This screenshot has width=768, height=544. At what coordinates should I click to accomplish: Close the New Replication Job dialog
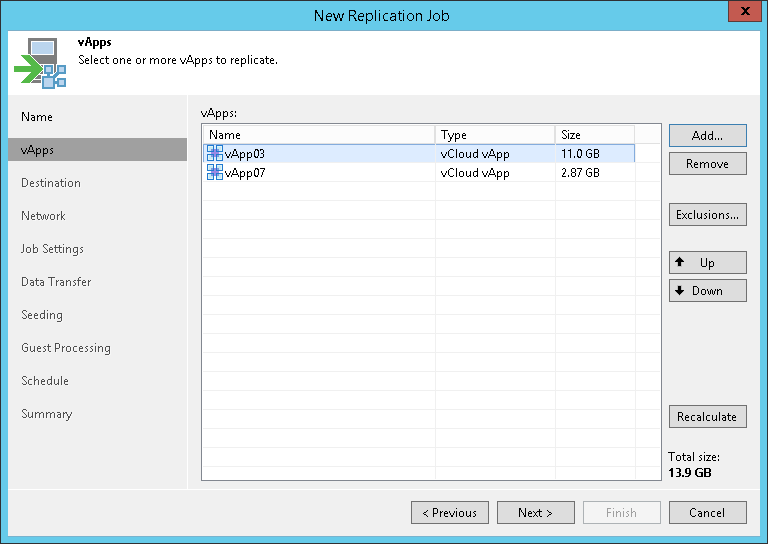(x=741, y=13)
